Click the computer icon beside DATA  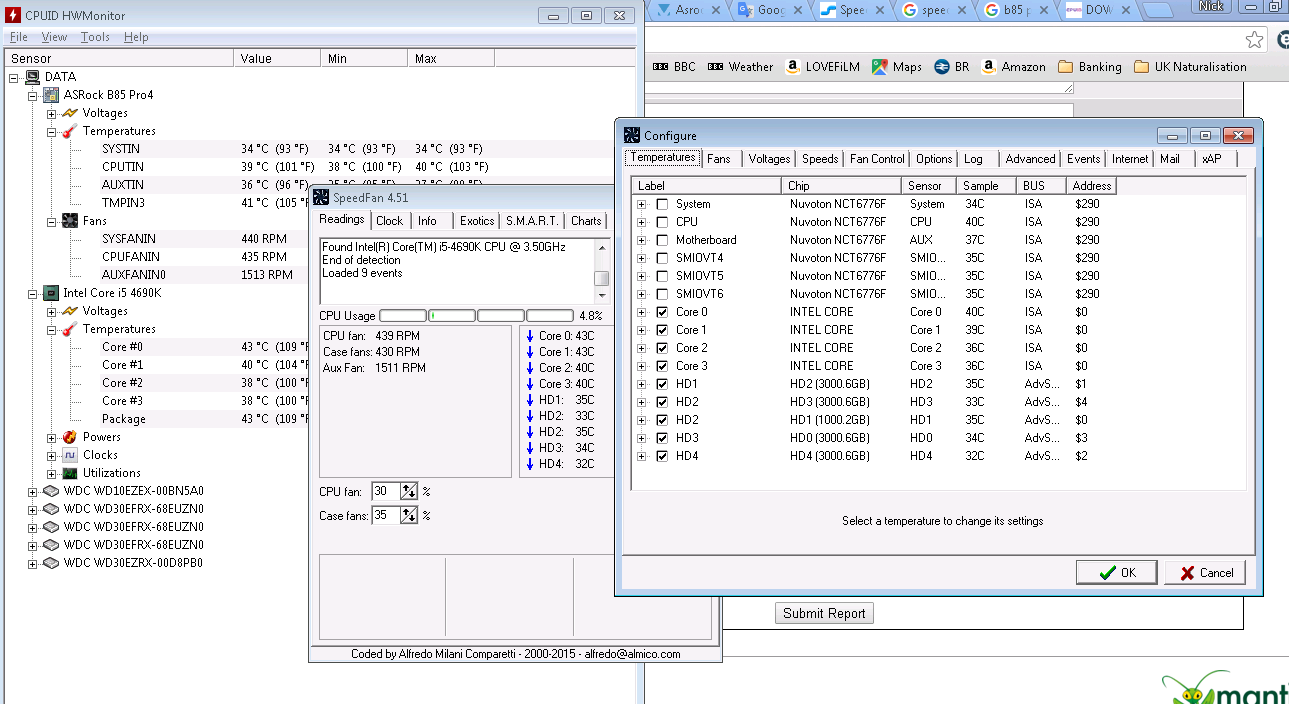tap(34, 77)
